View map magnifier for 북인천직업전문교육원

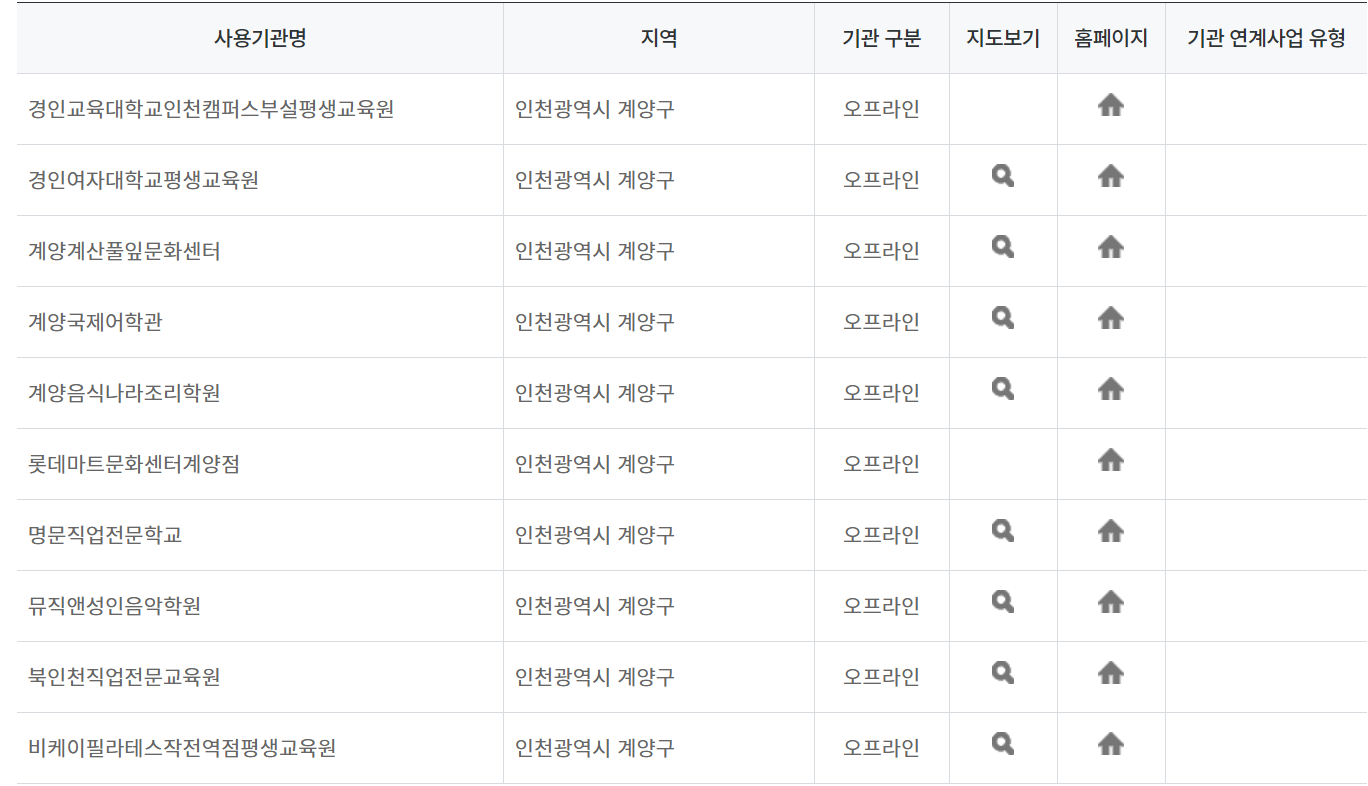click(x=1003, y=673)
